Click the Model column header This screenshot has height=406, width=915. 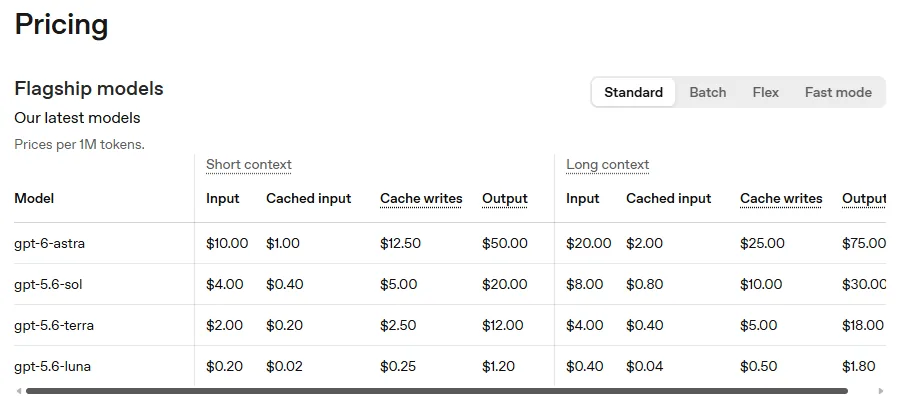click(34, 198)
